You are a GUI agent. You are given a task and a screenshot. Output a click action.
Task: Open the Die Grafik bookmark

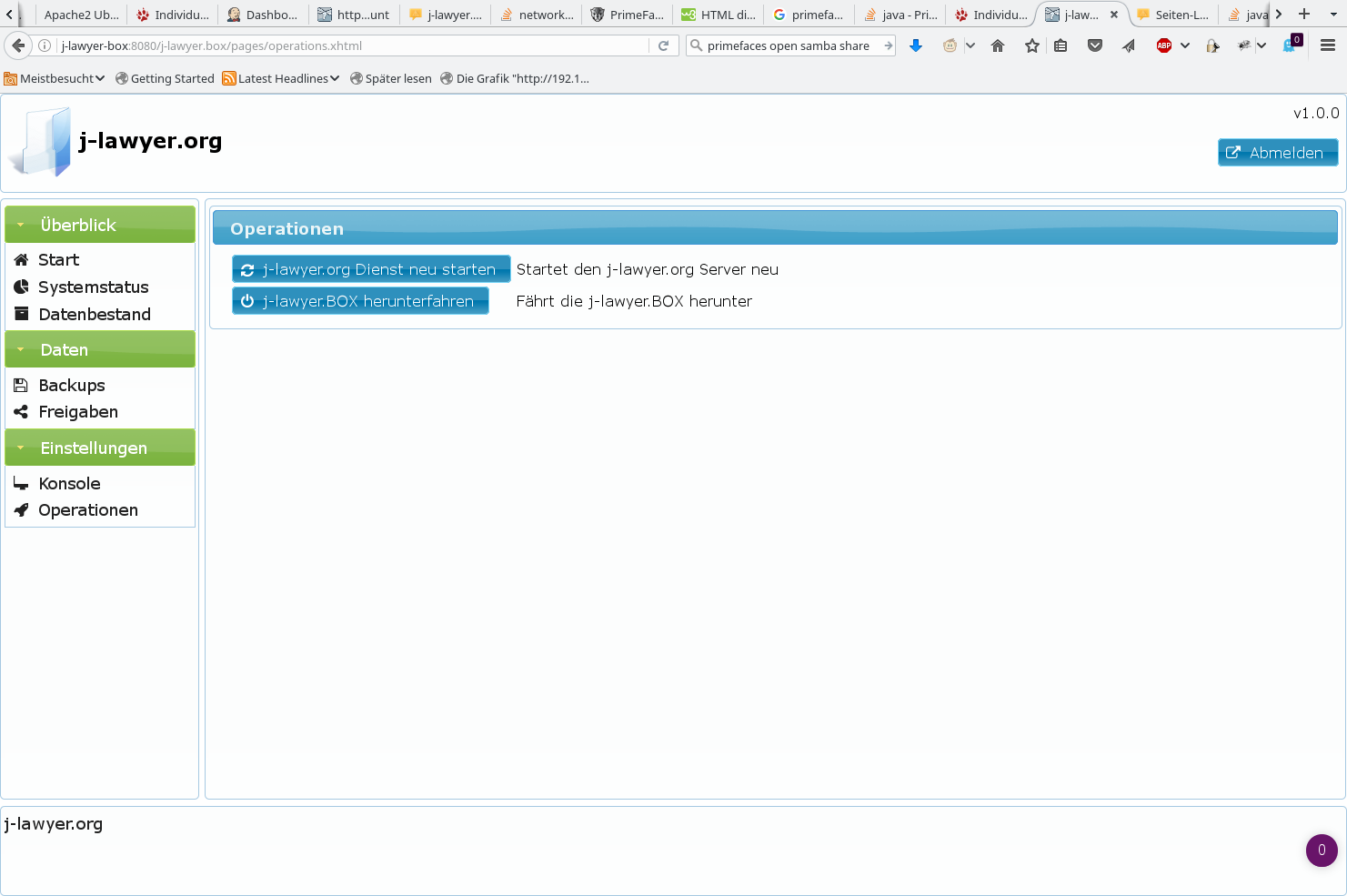[515, 79]
